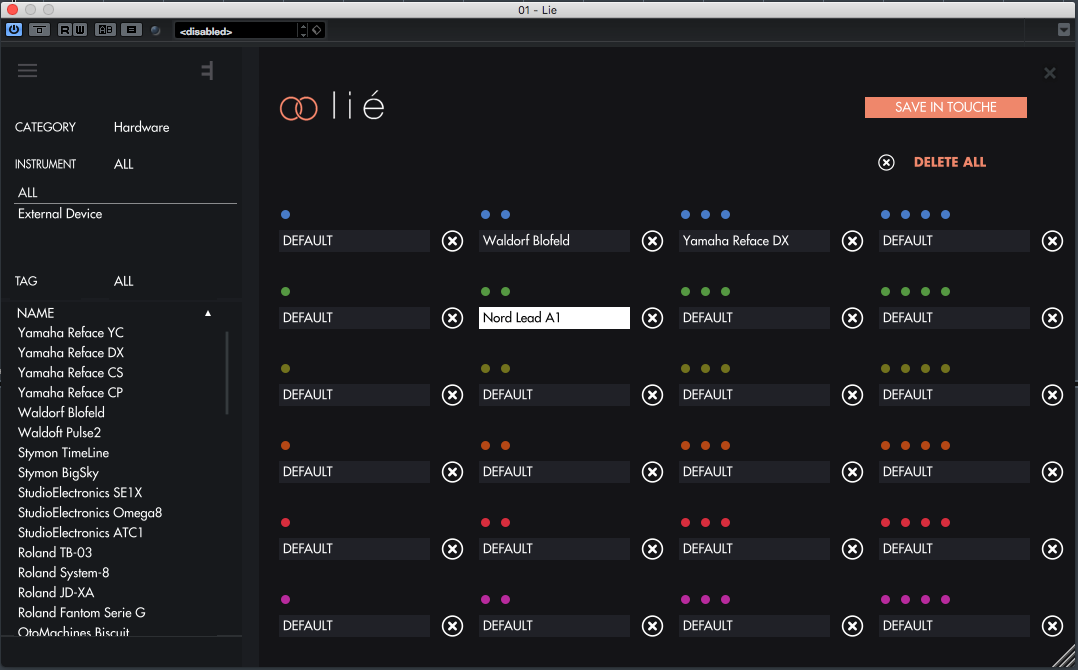The width and height of the screenshot is (1078, 670).
Task: Click the sidebar layout icon beside hamburger
Action: (208, 71)
